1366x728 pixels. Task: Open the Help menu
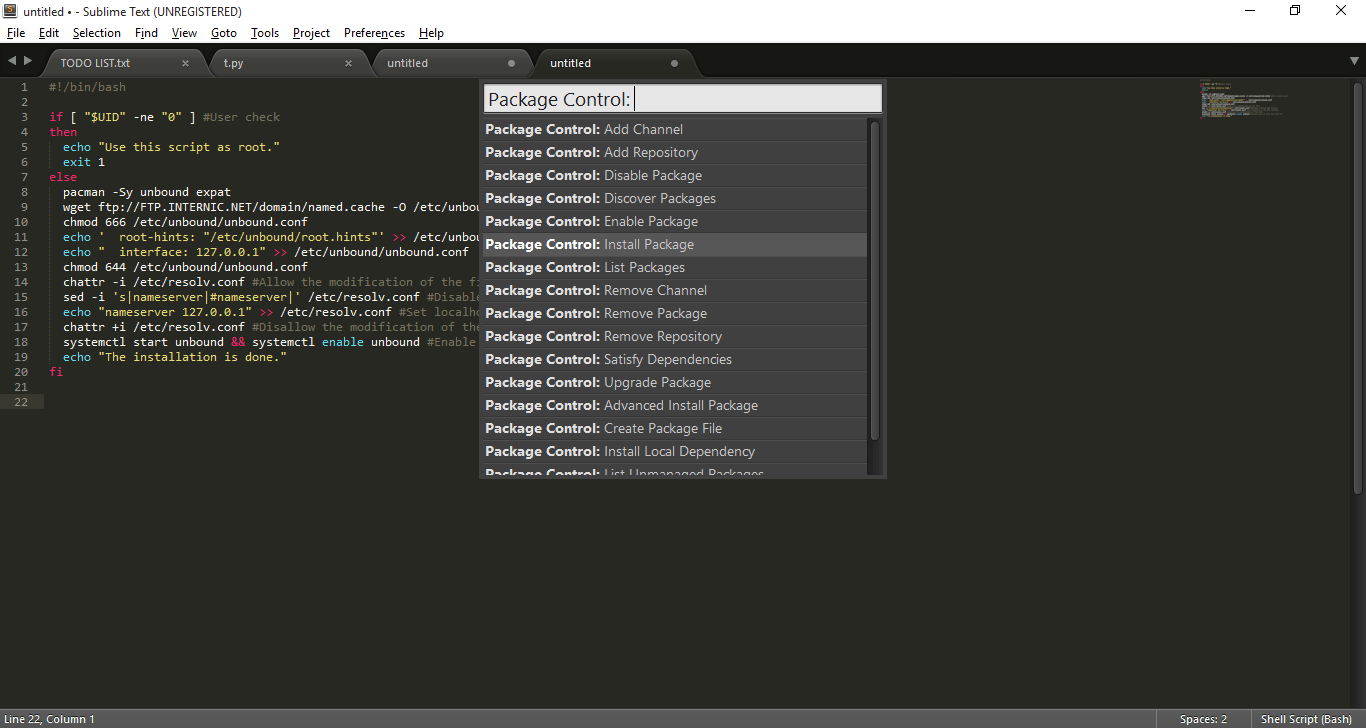click(x=432, y=33)
